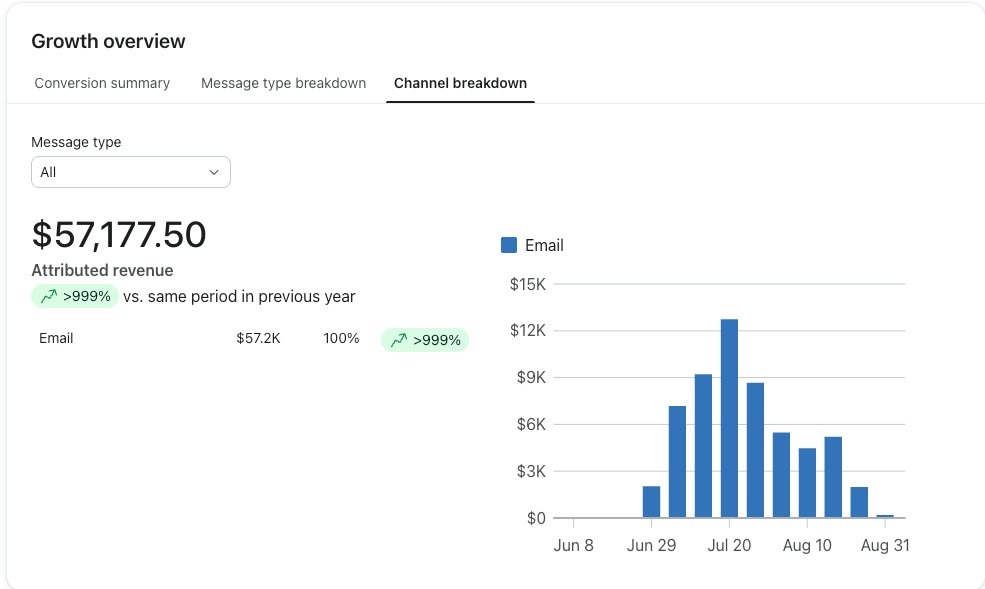Image resolution: width=985 pixels, height=589 pixels.
Task: Click the $57,177.50 attributed revenue total
Action: click(119, 234)
